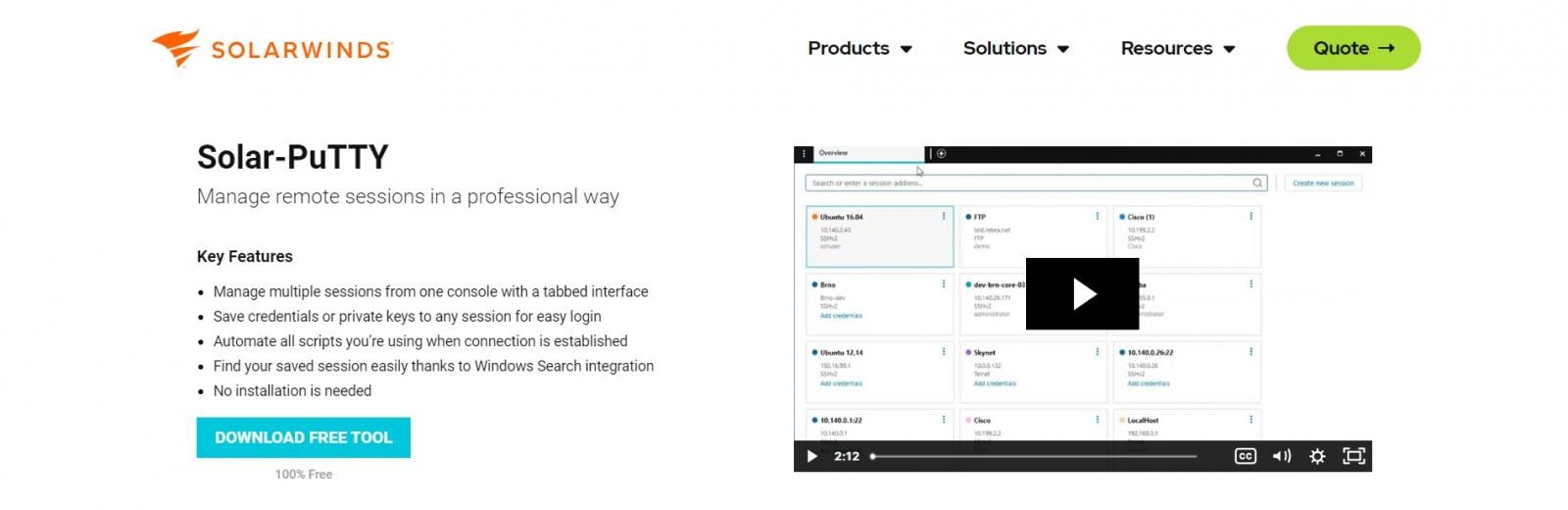Open kebab menu on Brno card
The image size is (1568, 510).
coord(944,284)
